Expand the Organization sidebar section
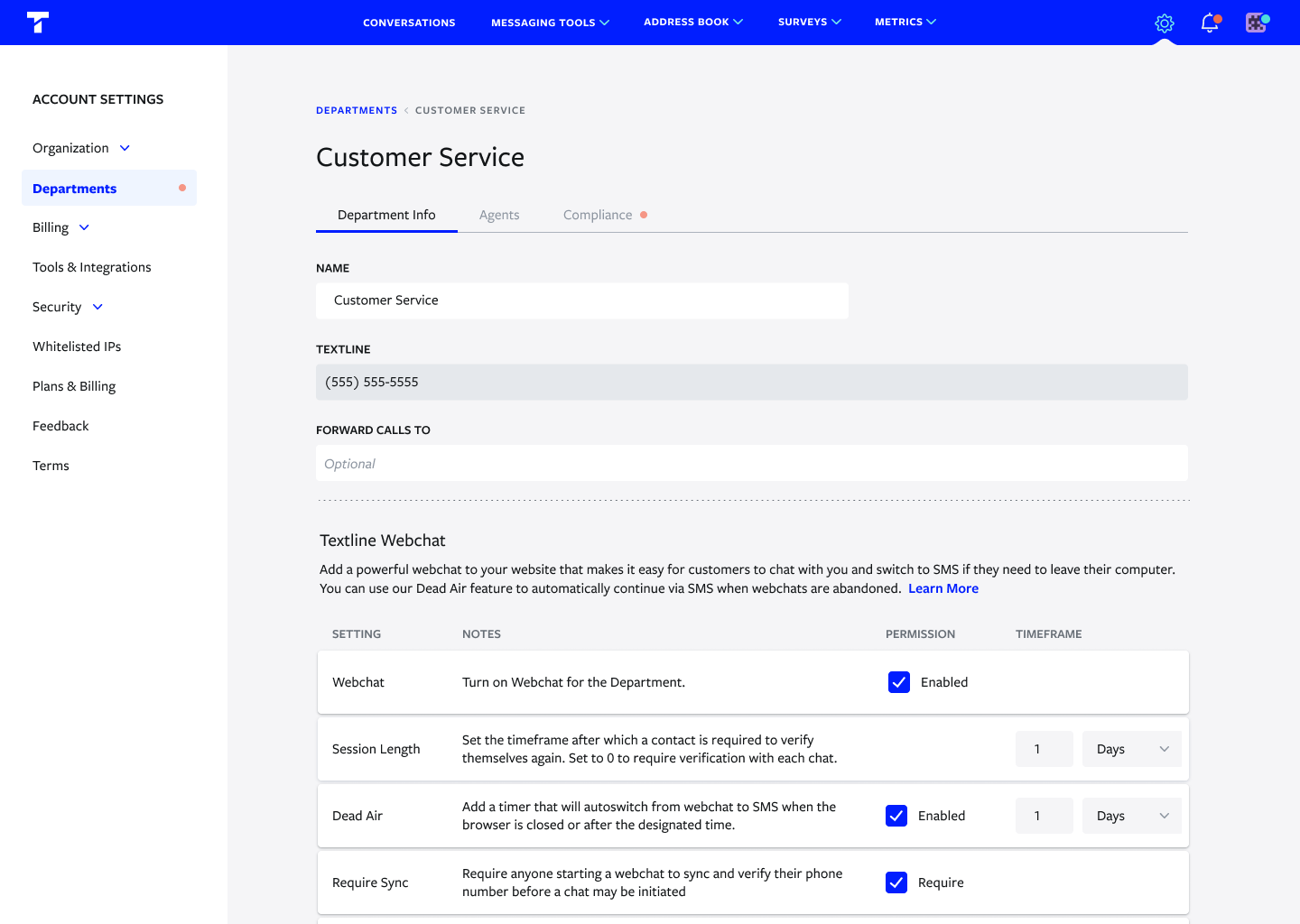 [81, 148]
